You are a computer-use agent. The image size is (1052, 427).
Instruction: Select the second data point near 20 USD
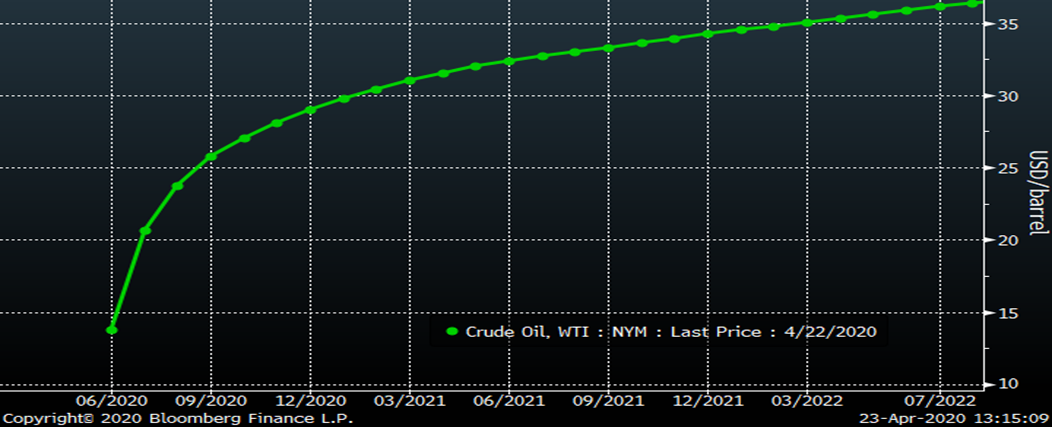tap(145, 231)
